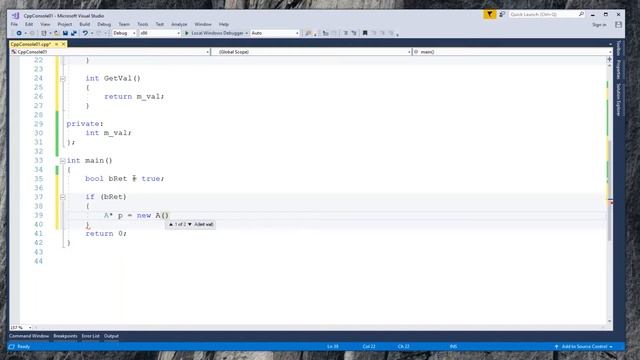Click the editor vertical scrollbar
The image size is (640, 360).
(609, 192)
